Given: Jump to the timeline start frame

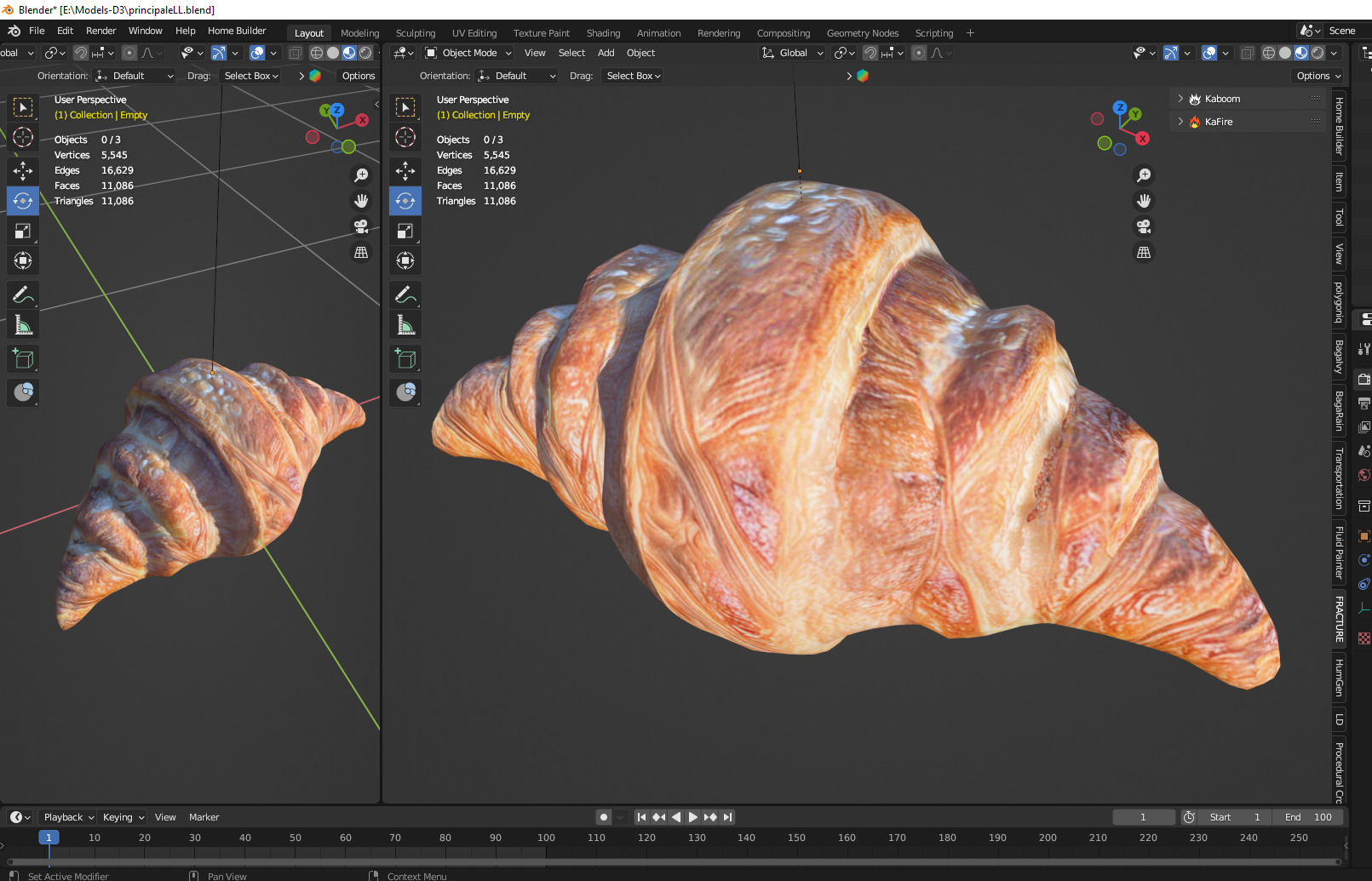Looking at the screenshot, I should (x=642, y=817).
